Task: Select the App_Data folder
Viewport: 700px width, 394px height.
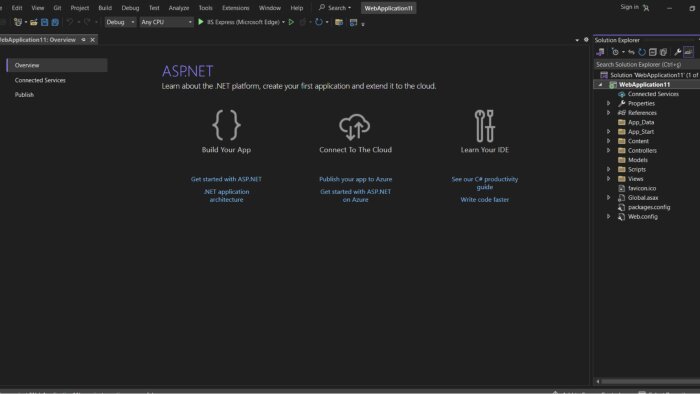Action: [641, 122]
